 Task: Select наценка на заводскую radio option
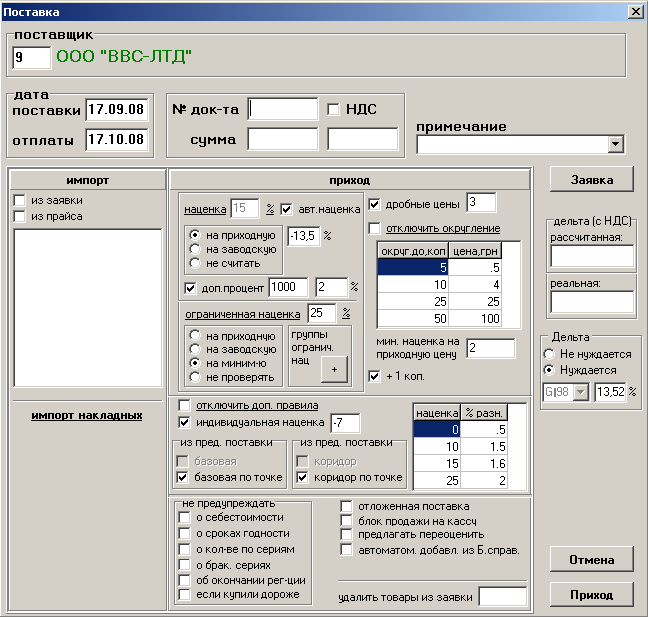(195, 249)
